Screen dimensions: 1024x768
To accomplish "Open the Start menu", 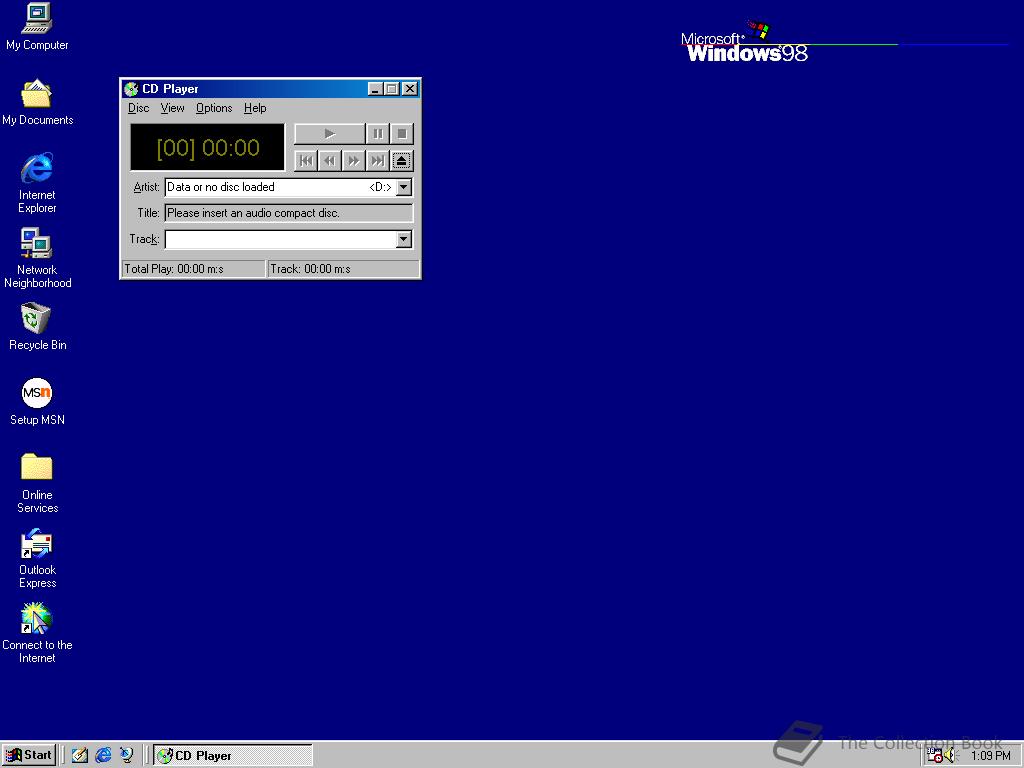I will coord(29,756).
